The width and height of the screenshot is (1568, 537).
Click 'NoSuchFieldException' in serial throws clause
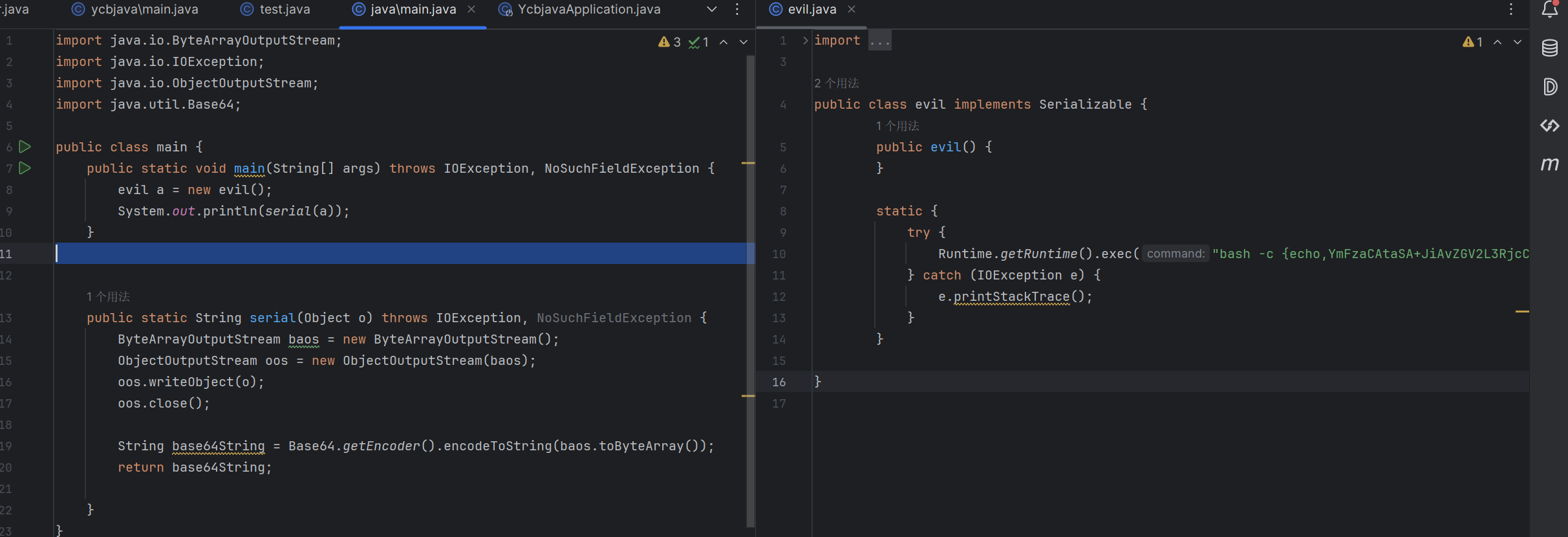tap(614, 318)
